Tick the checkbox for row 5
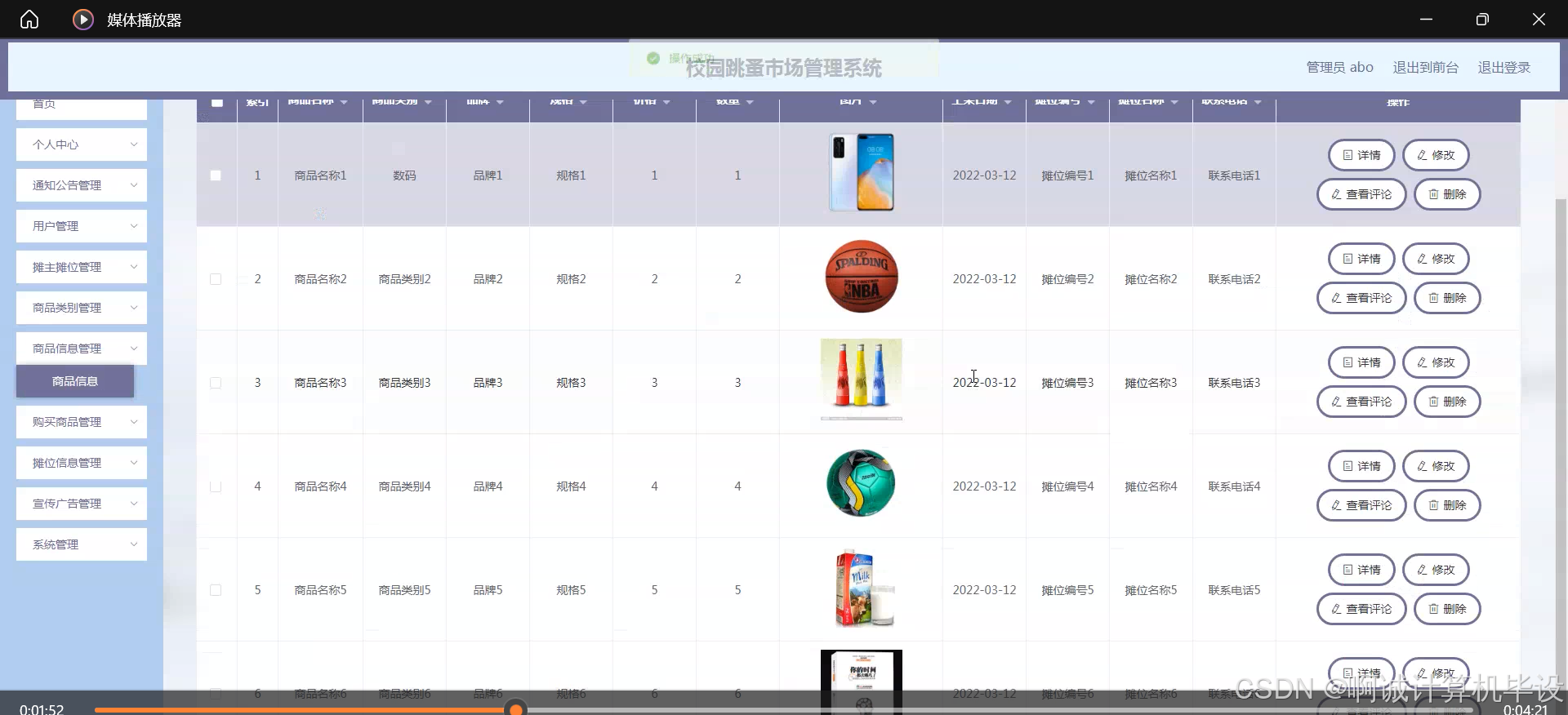The height and width of the screenshot is (715, 1568). coord(216,590)
